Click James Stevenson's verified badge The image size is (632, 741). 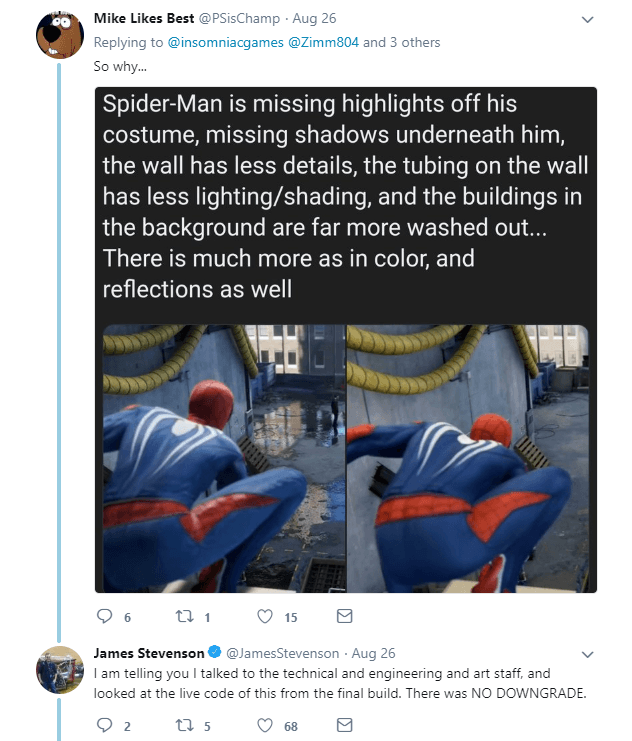coord(214,653)
